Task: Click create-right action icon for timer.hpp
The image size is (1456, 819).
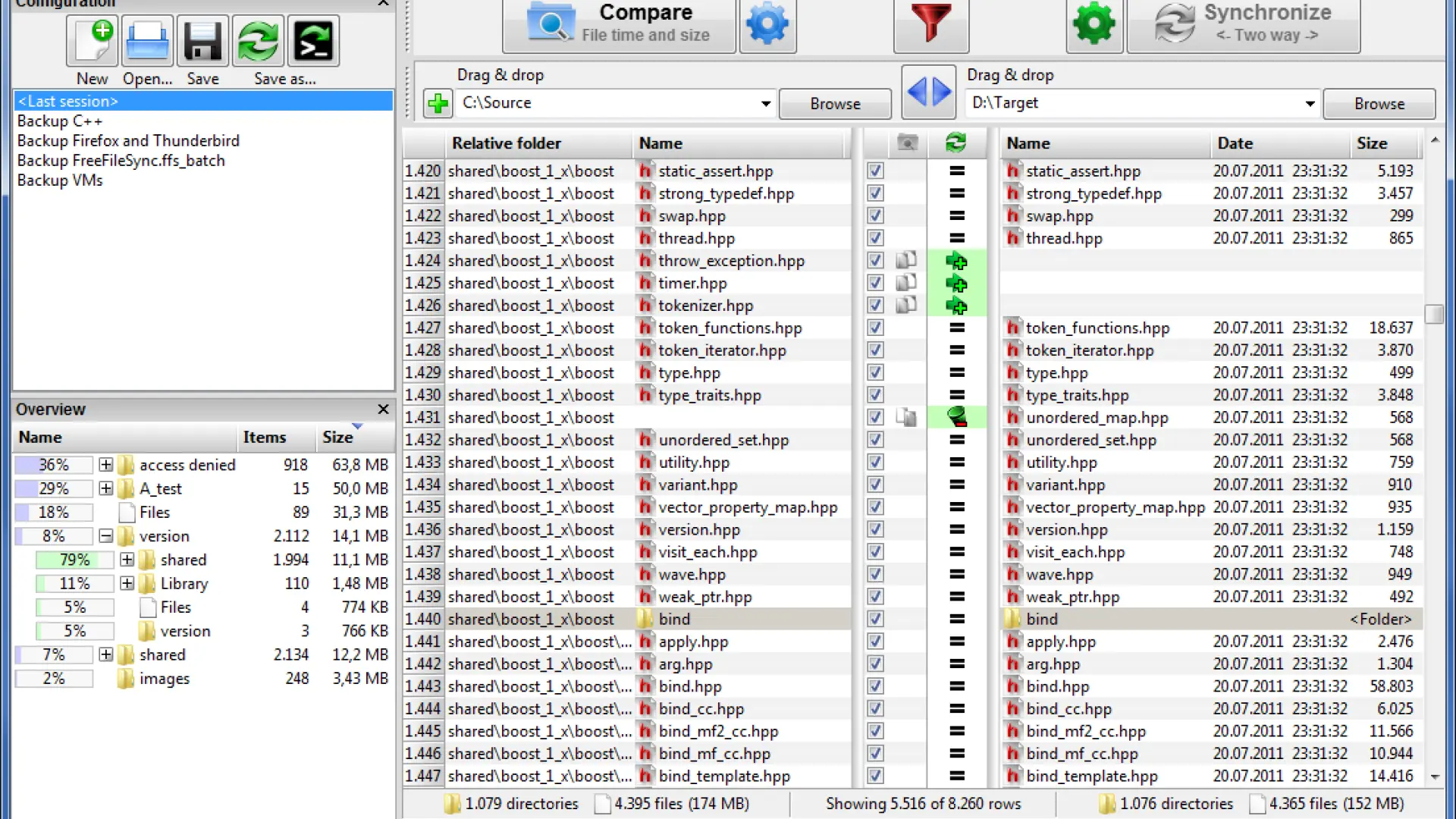Action: [x=956, y=284]
